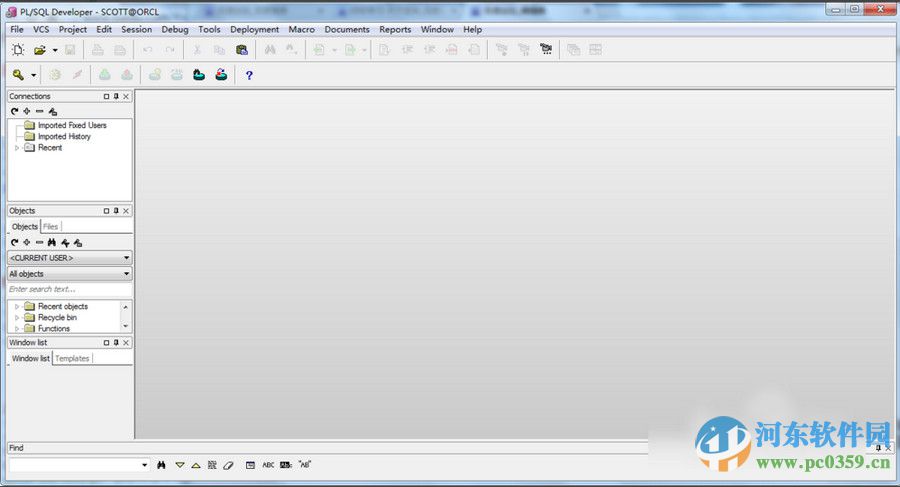Click the Enter search text field

pyautogui.click(x=69, y=289)
